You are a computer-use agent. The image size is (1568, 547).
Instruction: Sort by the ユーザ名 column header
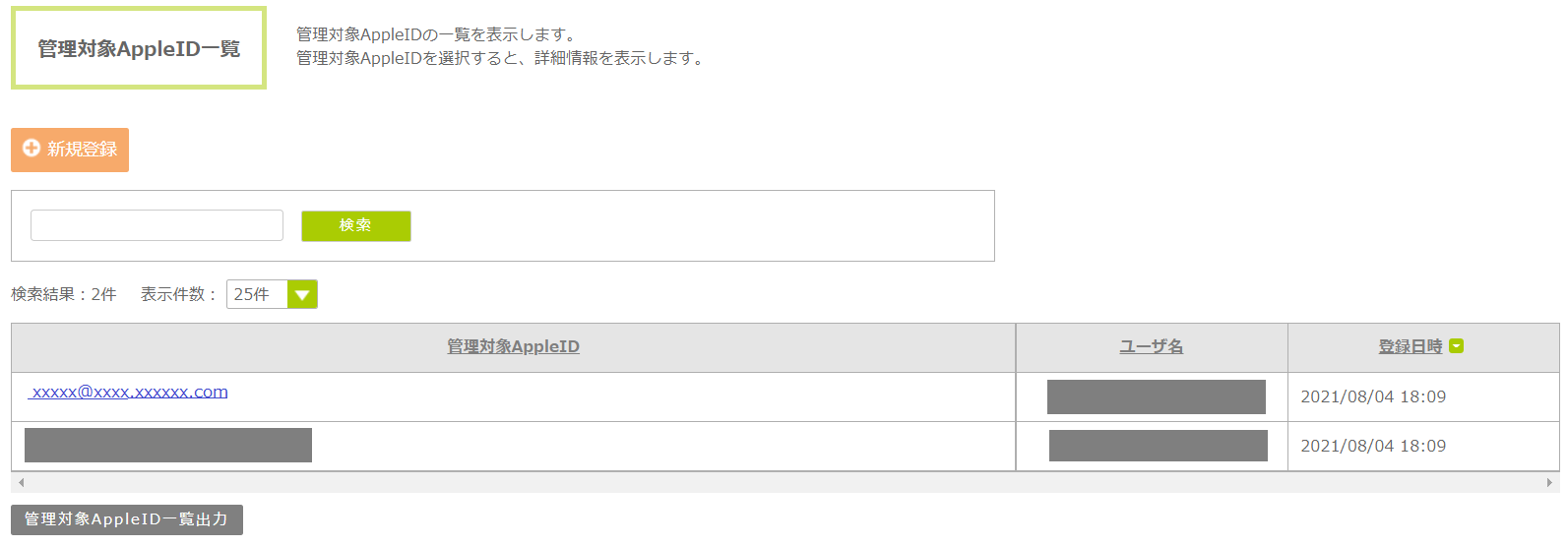[1151, 346]
